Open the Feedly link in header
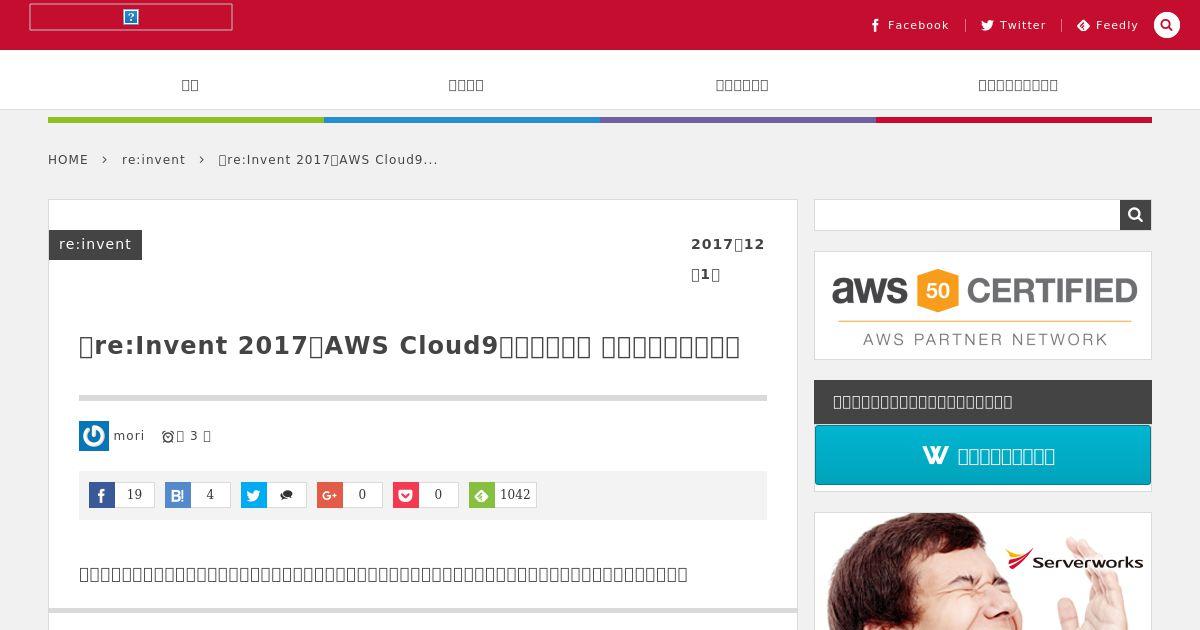The width and height of the screenshot is (1200, 630). click(1107, 25)
